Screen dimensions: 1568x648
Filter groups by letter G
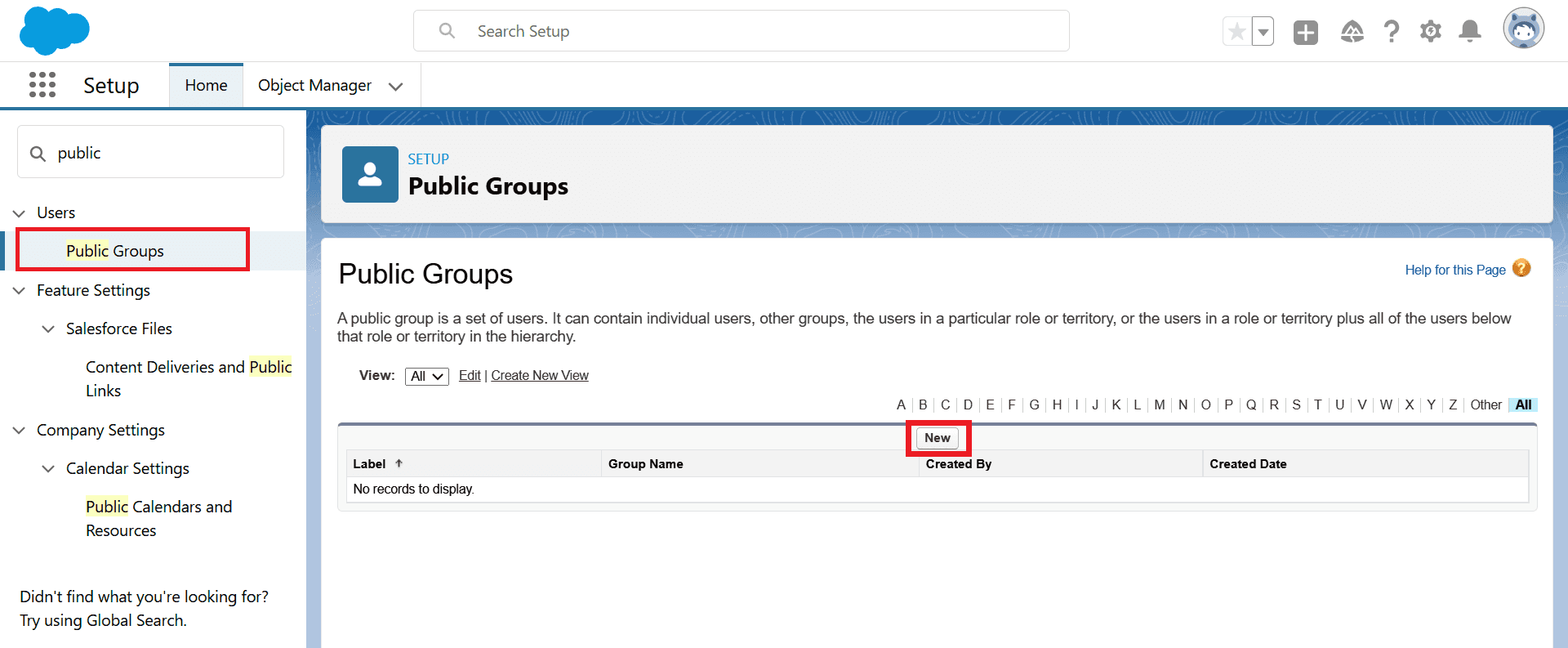[x=1034, y=405]
